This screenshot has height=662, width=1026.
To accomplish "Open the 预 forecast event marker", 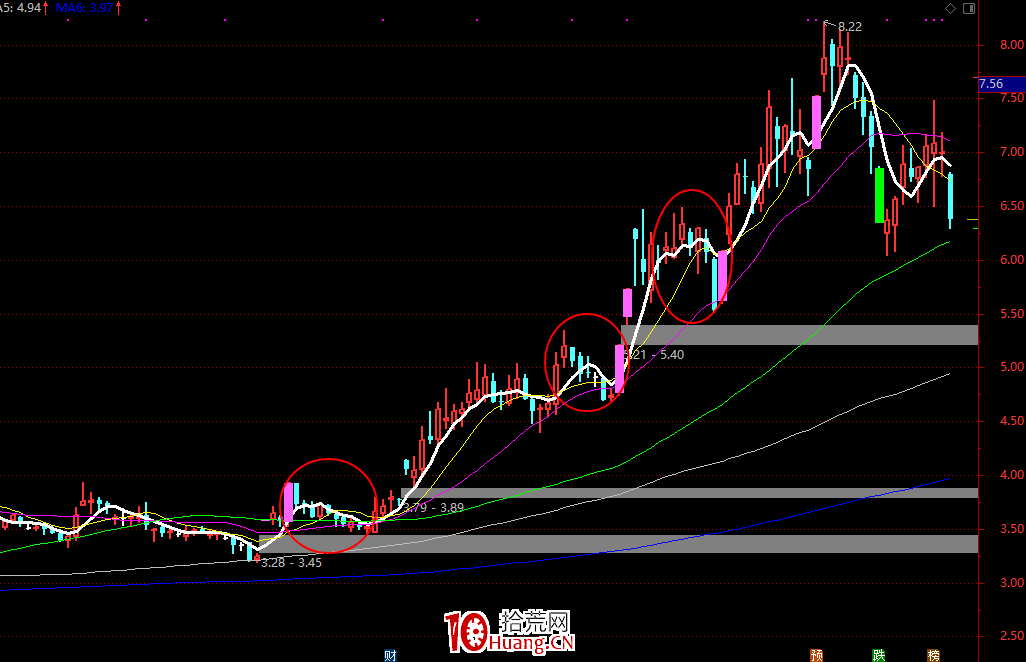I will pos(816,655).
